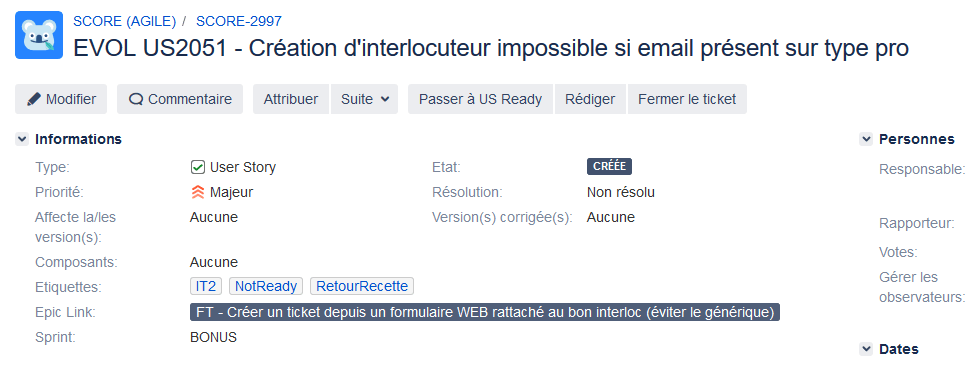Collapse the Personnes section chevron

(866, 139)
